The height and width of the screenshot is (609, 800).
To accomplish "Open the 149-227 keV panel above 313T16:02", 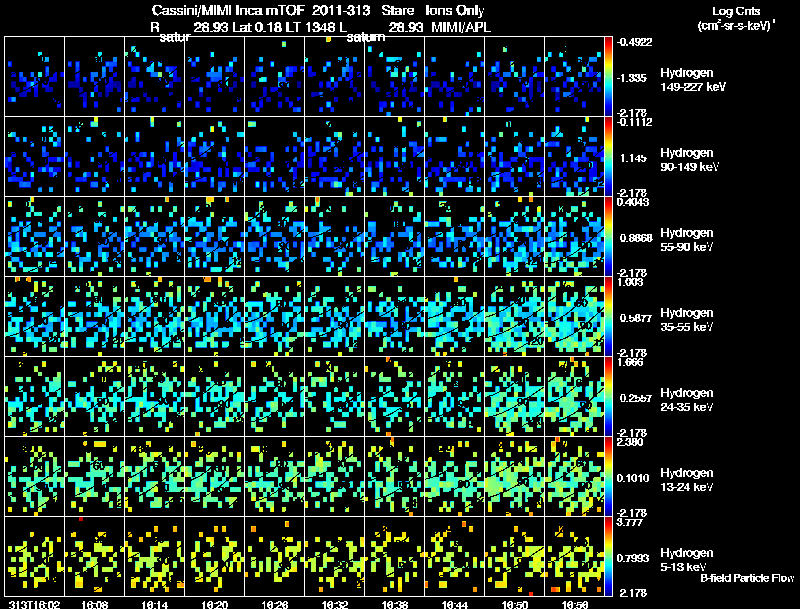I will tap(35, 77).
